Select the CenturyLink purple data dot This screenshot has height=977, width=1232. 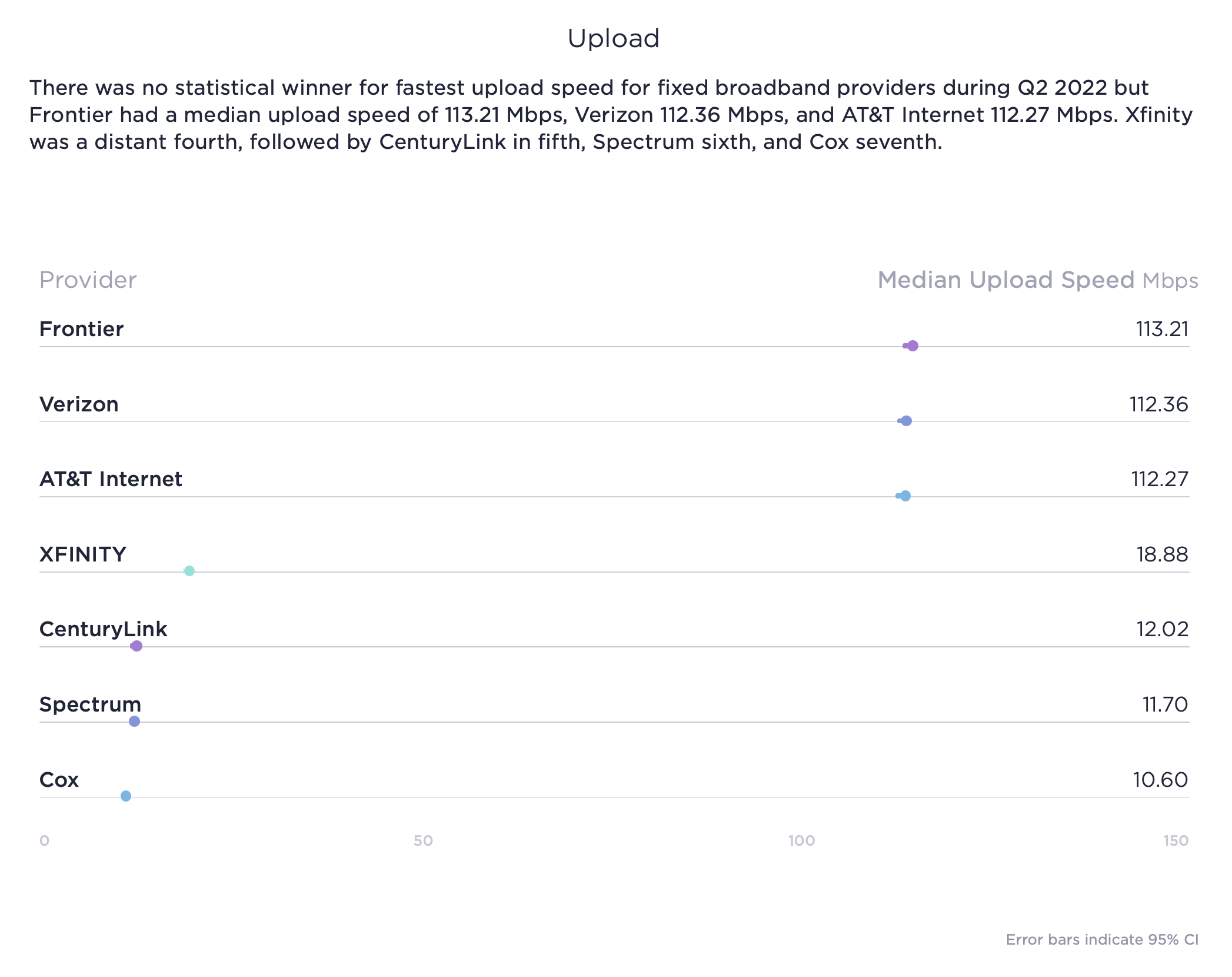click(x=136, y=646)
